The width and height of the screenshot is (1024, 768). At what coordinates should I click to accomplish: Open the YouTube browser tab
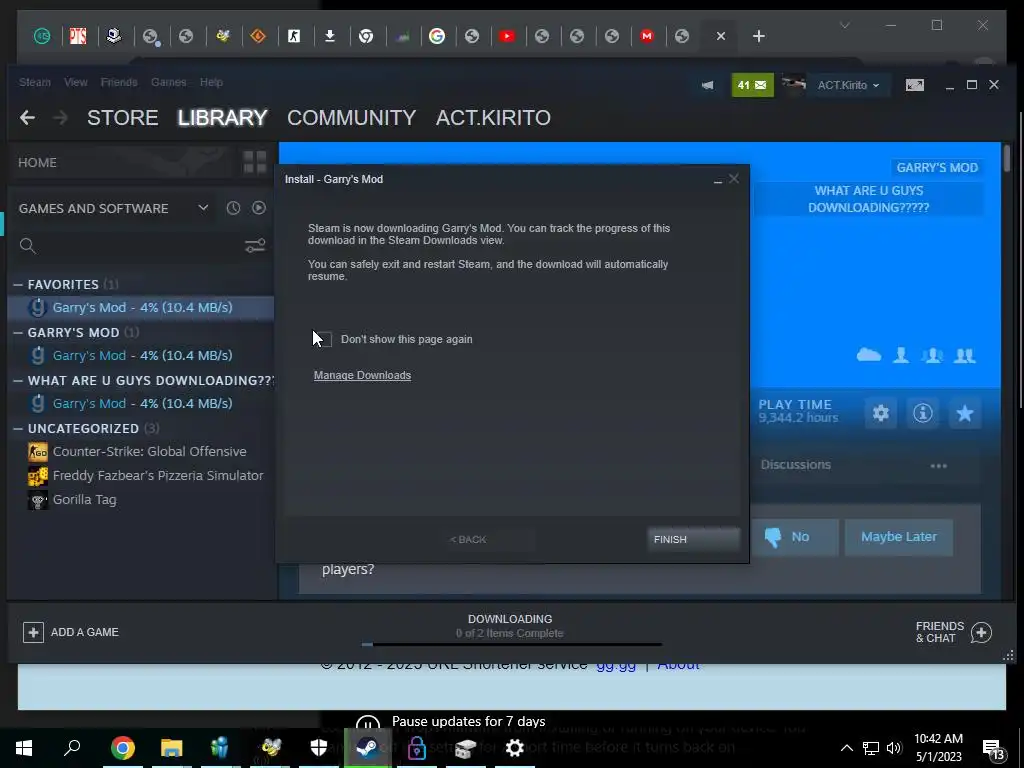(507, 37)
